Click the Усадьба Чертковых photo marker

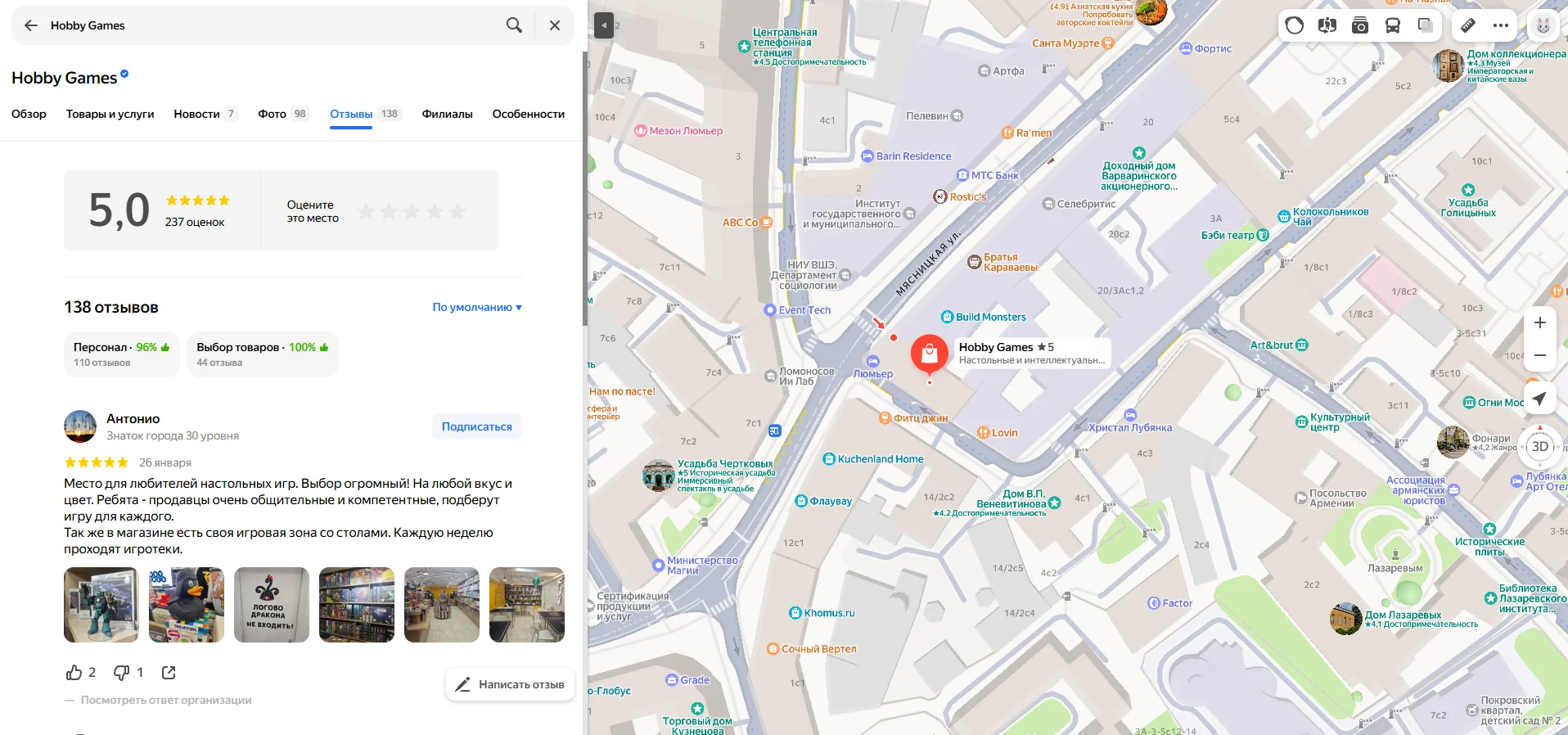[x=658, y=476]
